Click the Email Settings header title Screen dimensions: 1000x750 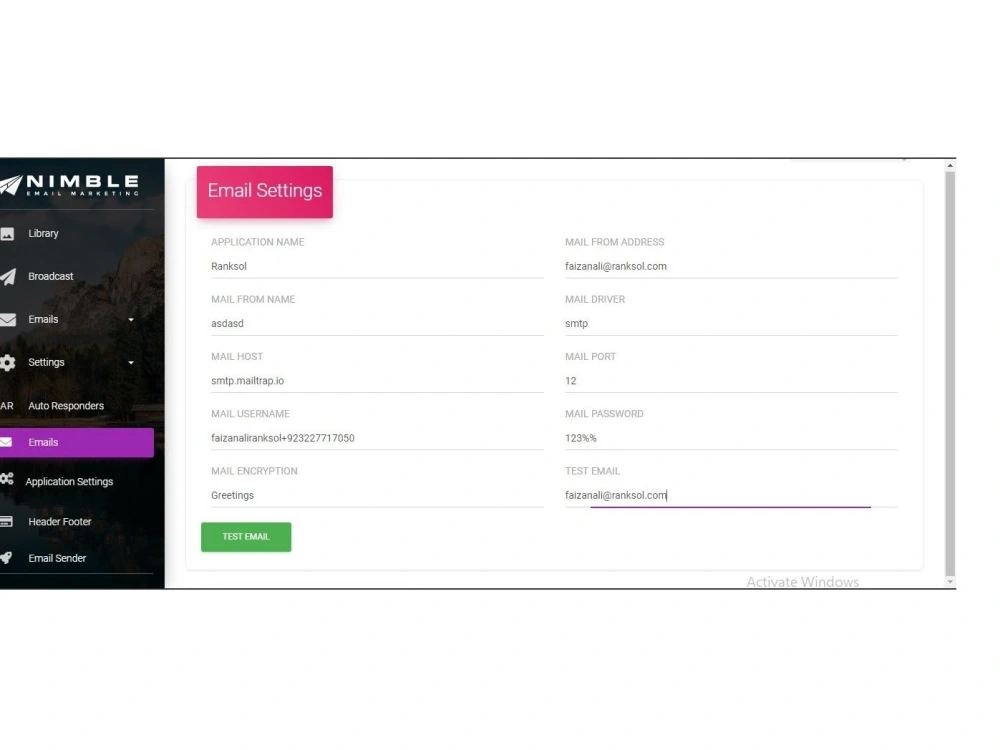click(265, 191)
